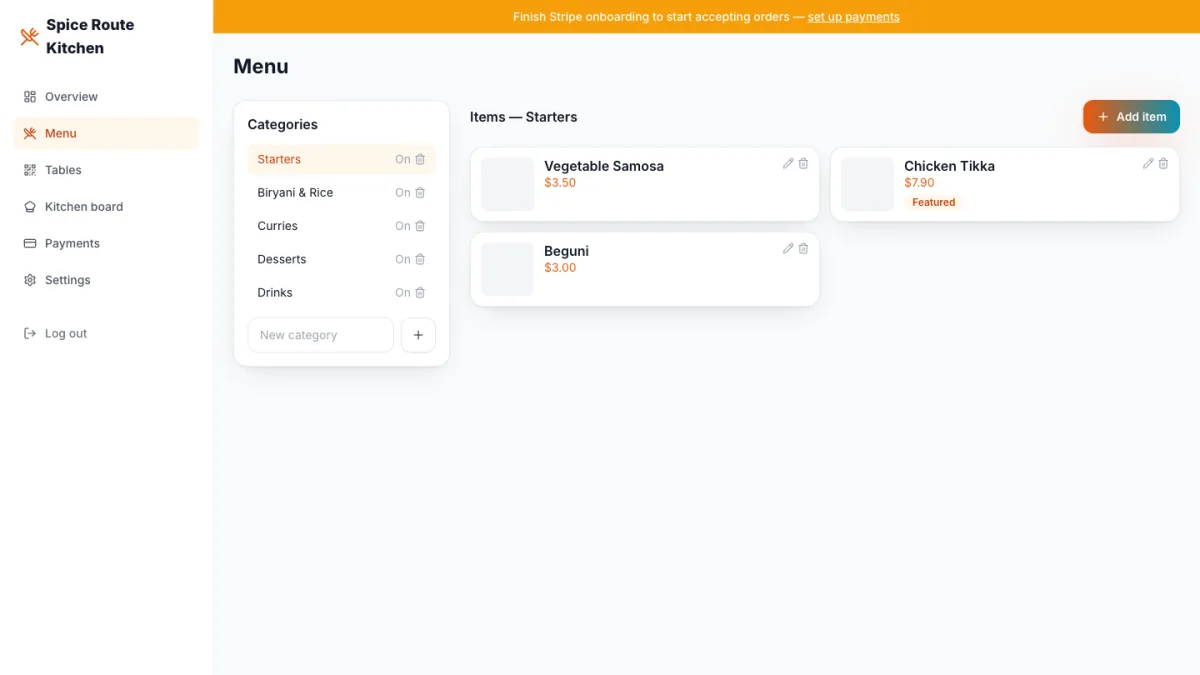The width and height of the screenshot is (1200, 675).
Task: Click the Overview grid icon in sidebar
Action: click(30, 97)
